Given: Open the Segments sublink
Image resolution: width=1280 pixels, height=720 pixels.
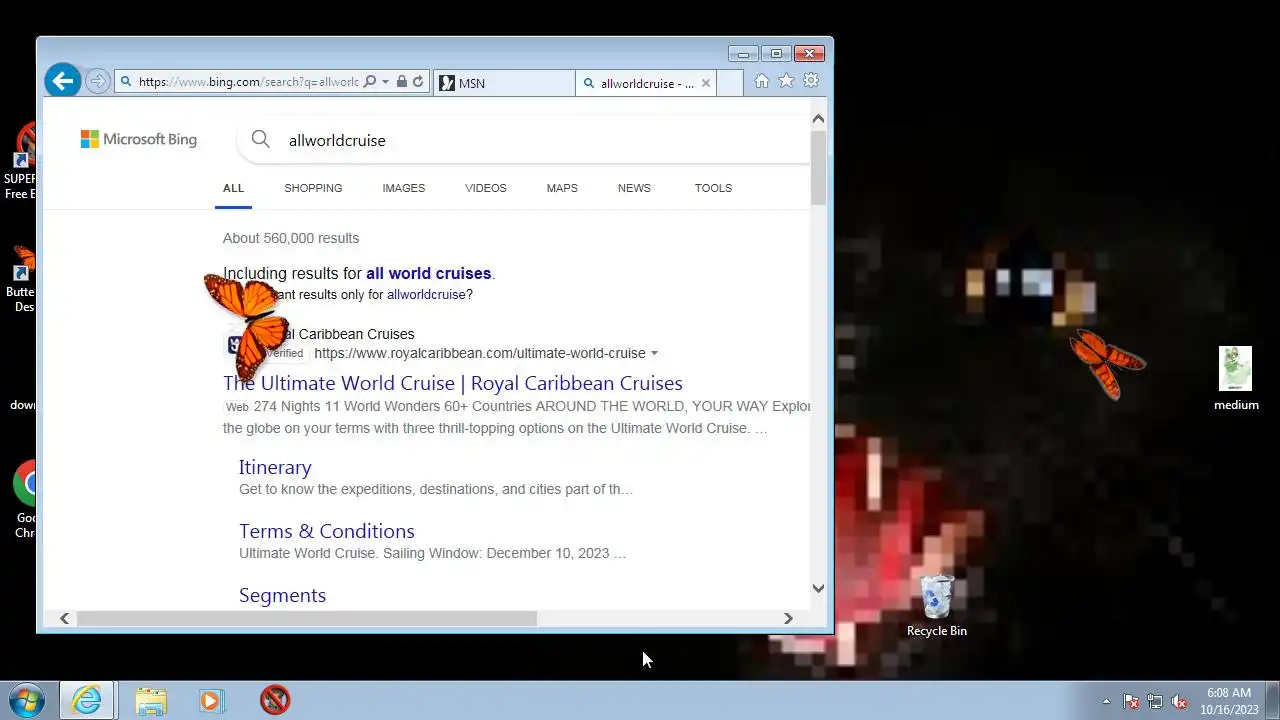Looking at the screenshot, I should pos(282,595).
